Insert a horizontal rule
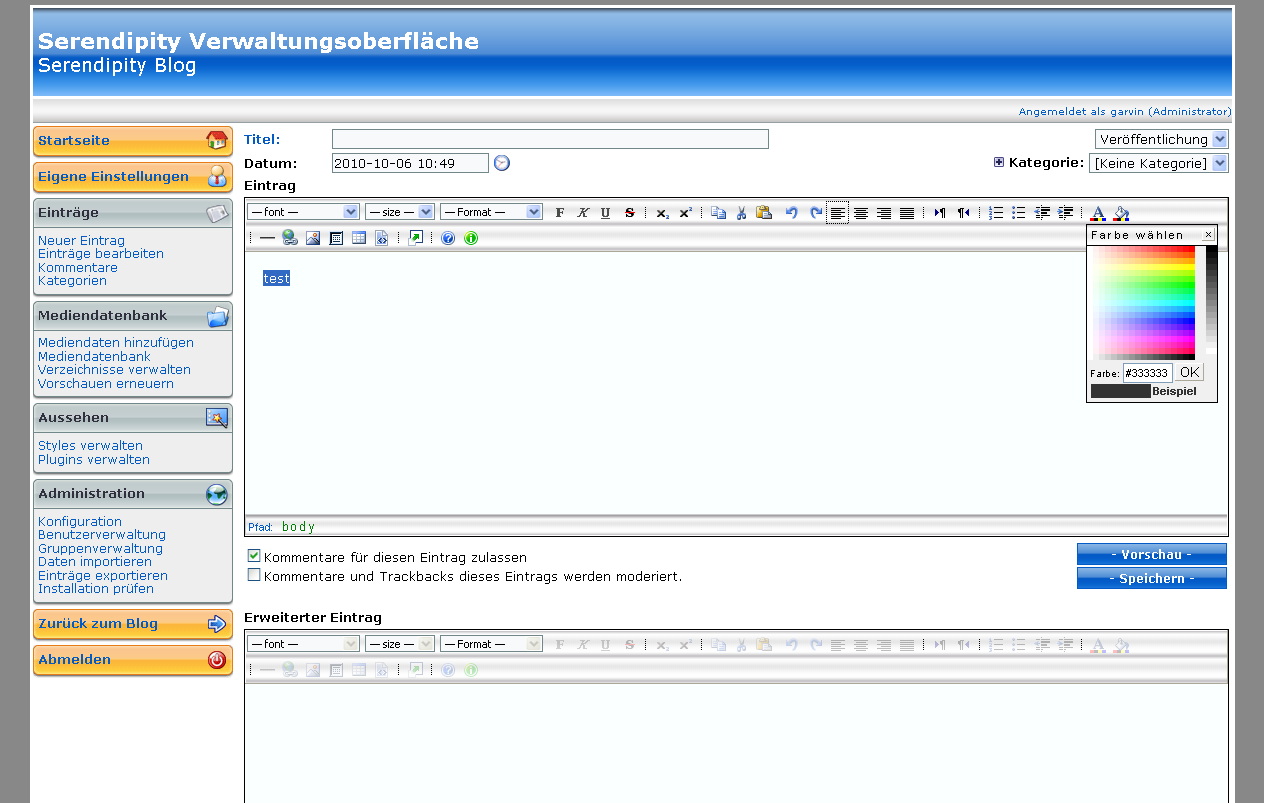This screenshot has height=803, width=1264. click(267, 238)
